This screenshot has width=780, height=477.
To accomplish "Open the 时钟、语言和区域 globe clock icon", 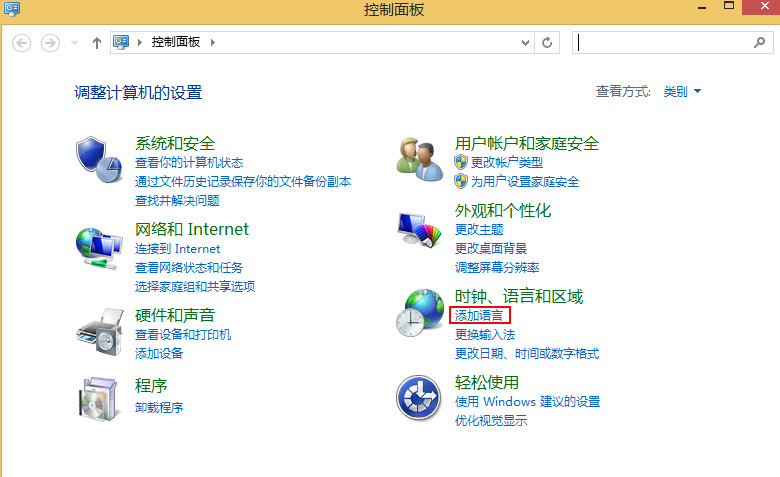I will [x=420, y=313].
